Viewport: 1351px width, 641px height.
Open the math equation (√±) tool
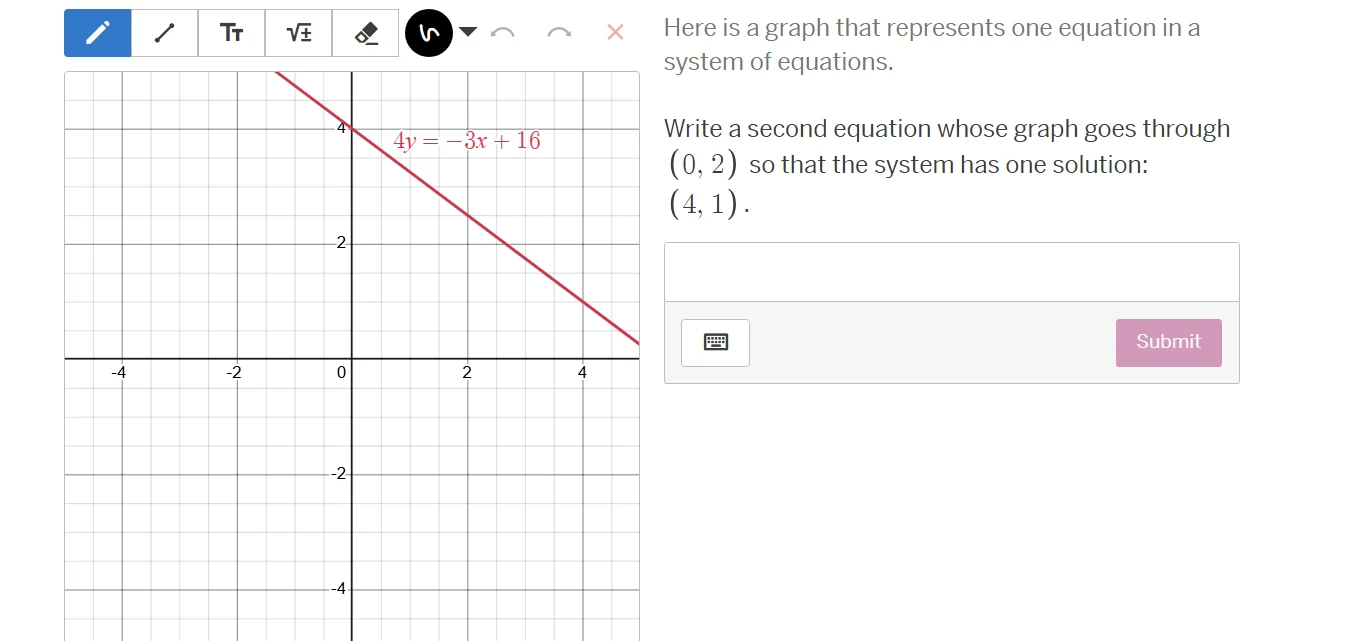click(298, 32)
